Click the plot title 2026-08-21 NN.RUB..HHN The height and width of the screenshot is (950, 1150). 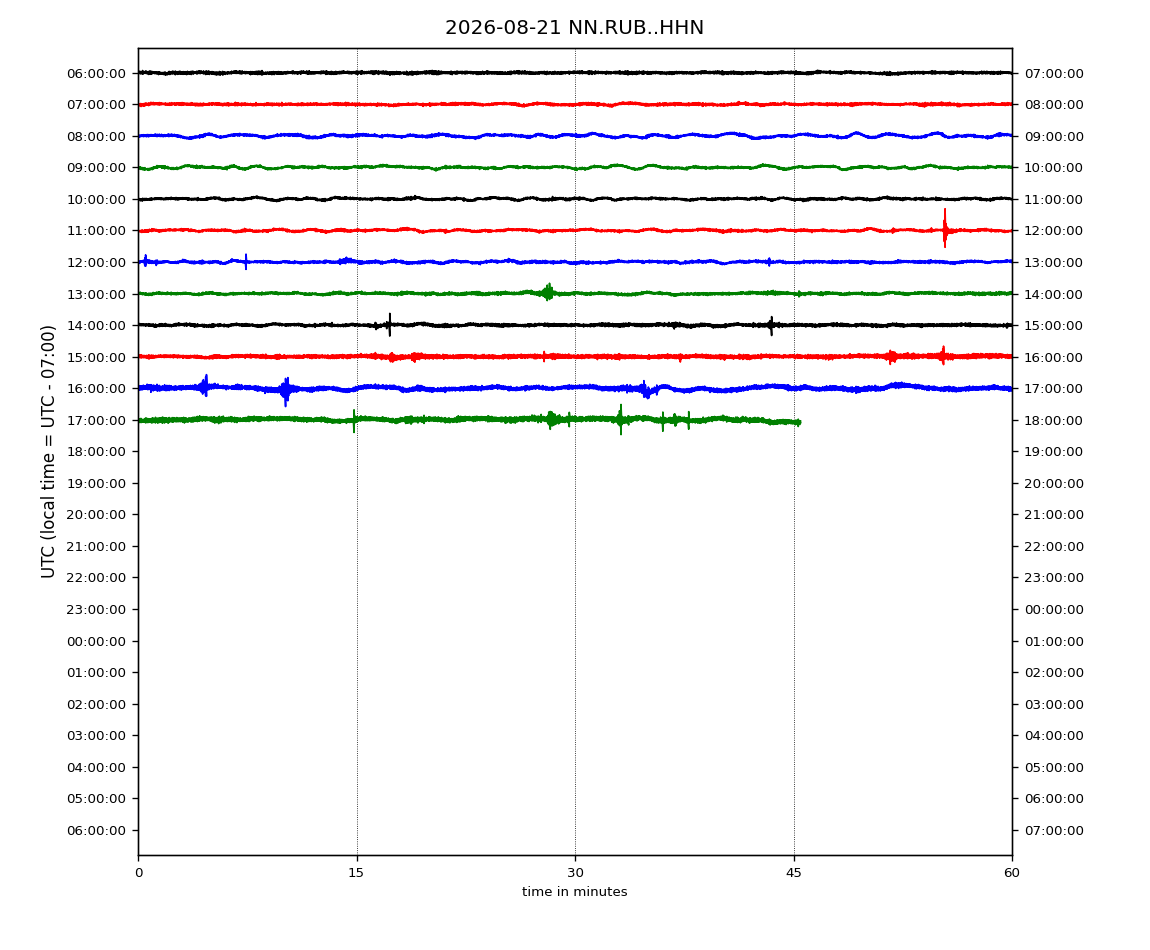click(x=574, y=28)
